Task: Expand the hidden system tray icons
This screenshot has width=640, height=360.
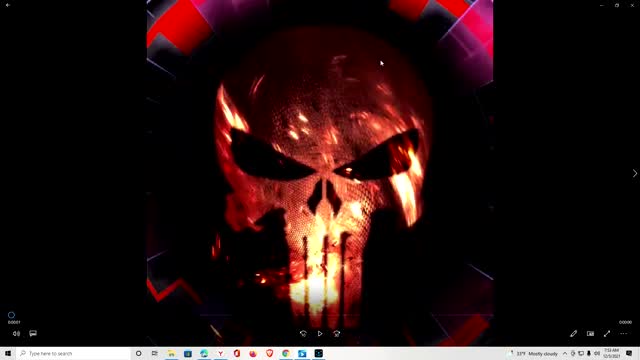Action: click(x=565, y=353)
